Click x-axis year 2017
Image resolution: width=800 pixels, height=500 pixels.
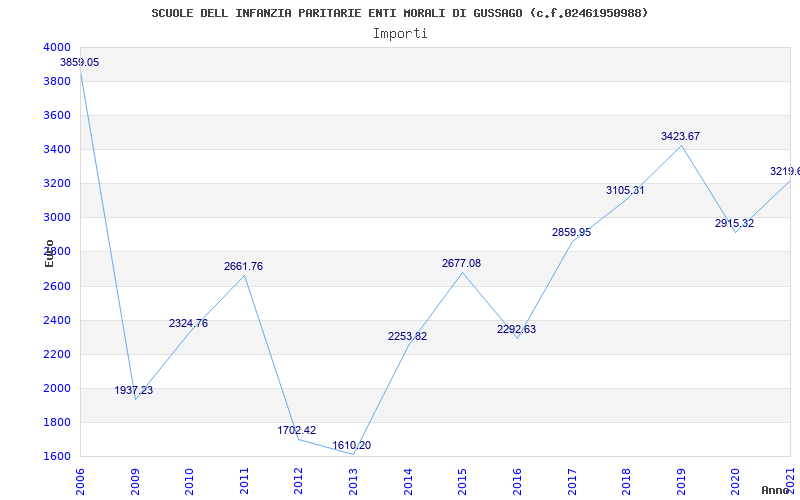[571, 481]
